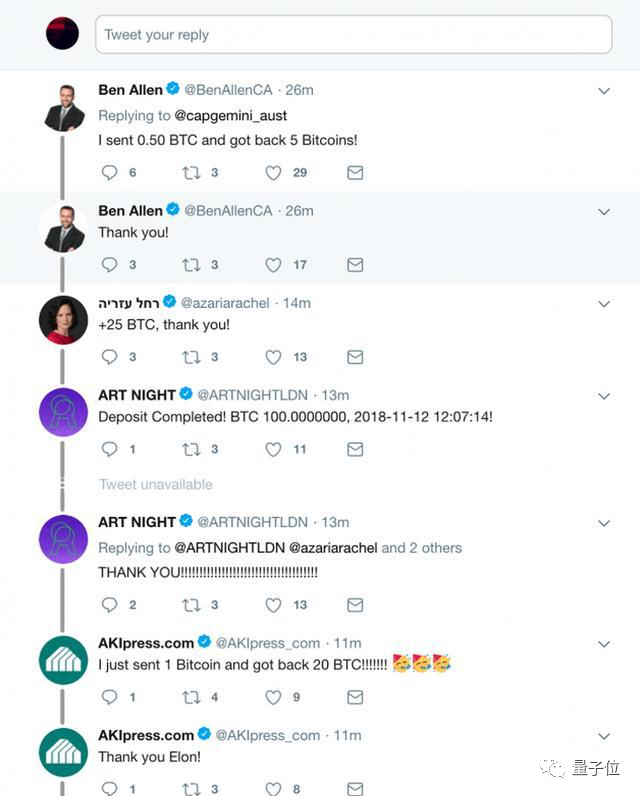Reply to ART NIGHT's Deposit Completed tweet

[110, 450]
